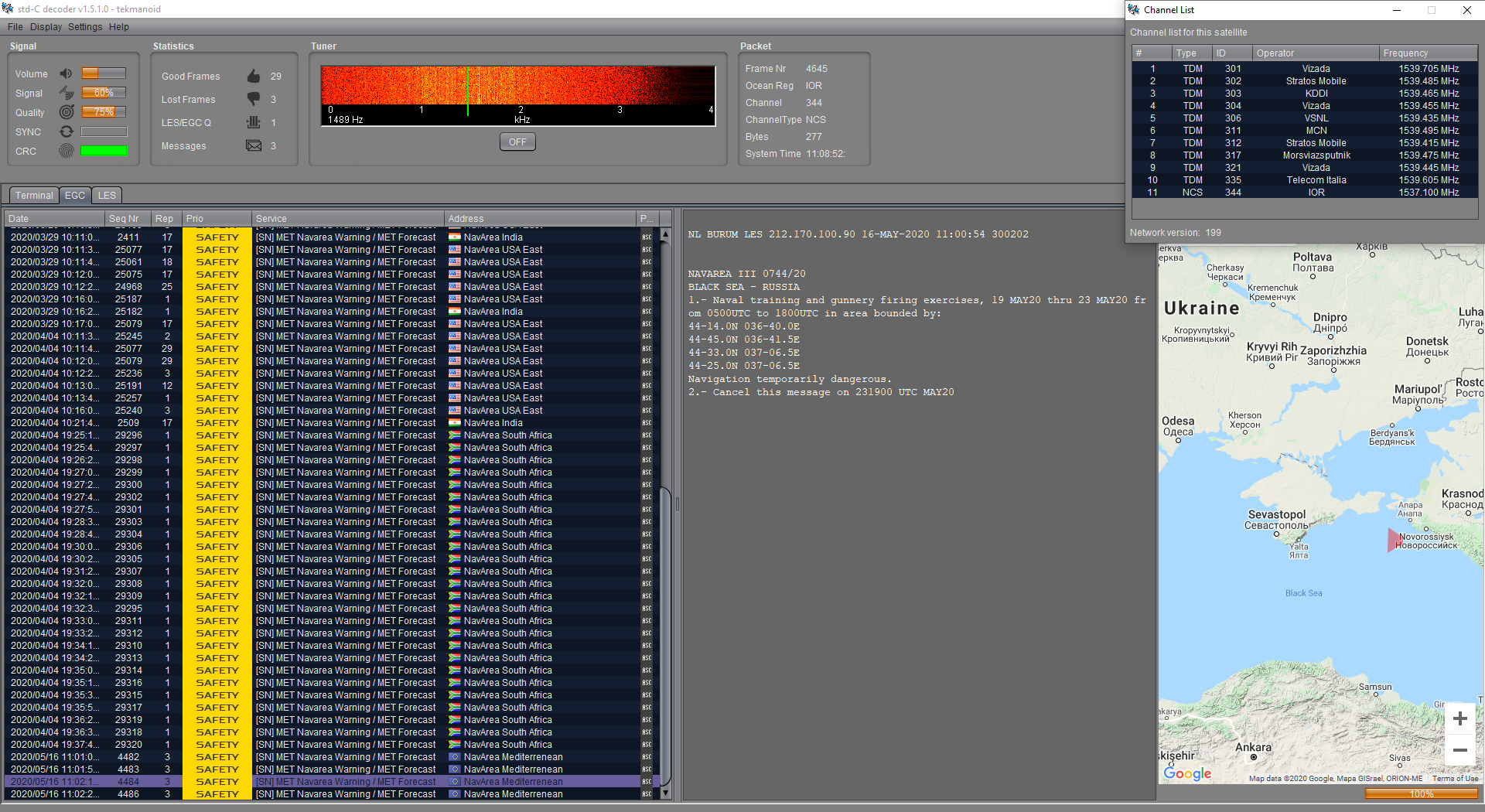Select VSNL channel 306 row
1485x812 pixels.
tap(1305, 118)
